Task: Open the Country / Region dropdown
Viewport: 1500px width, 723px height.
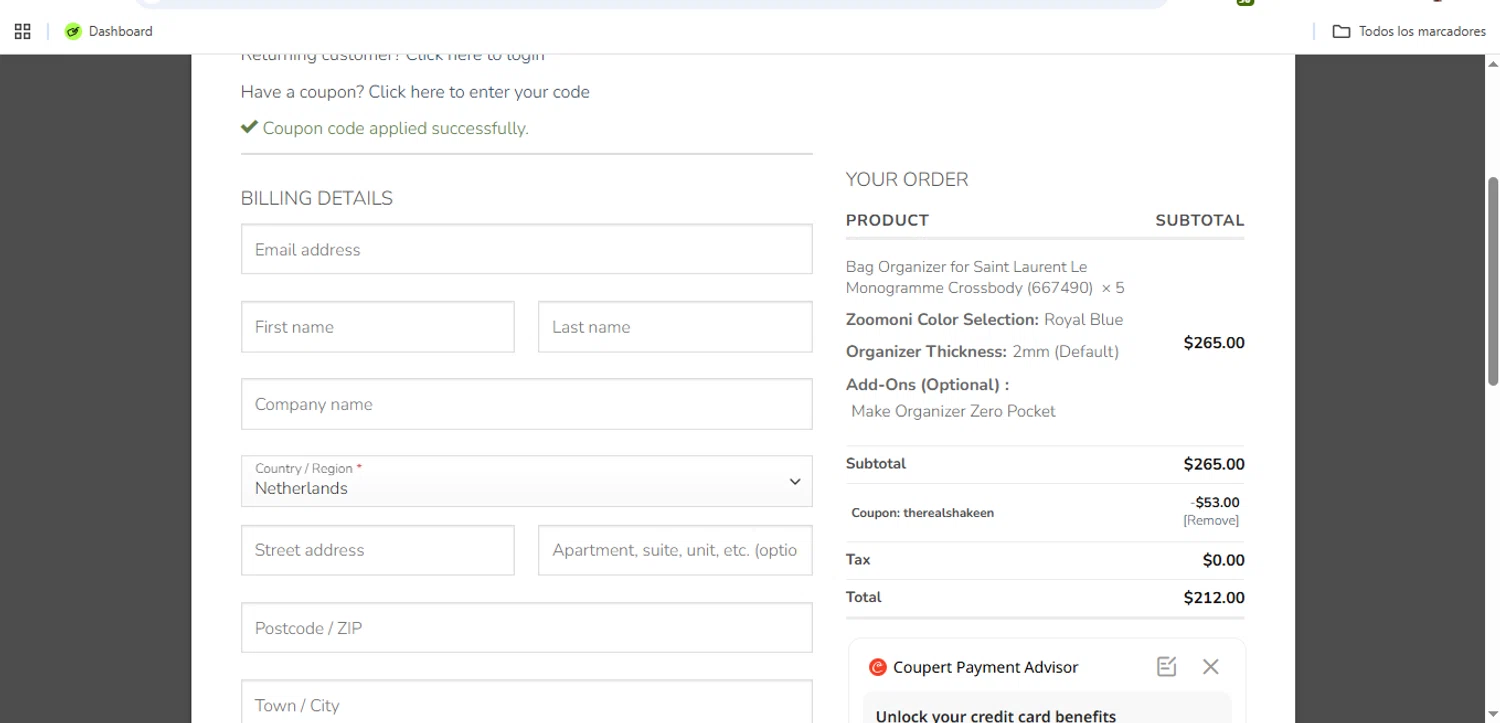Action: click(526, 481)
